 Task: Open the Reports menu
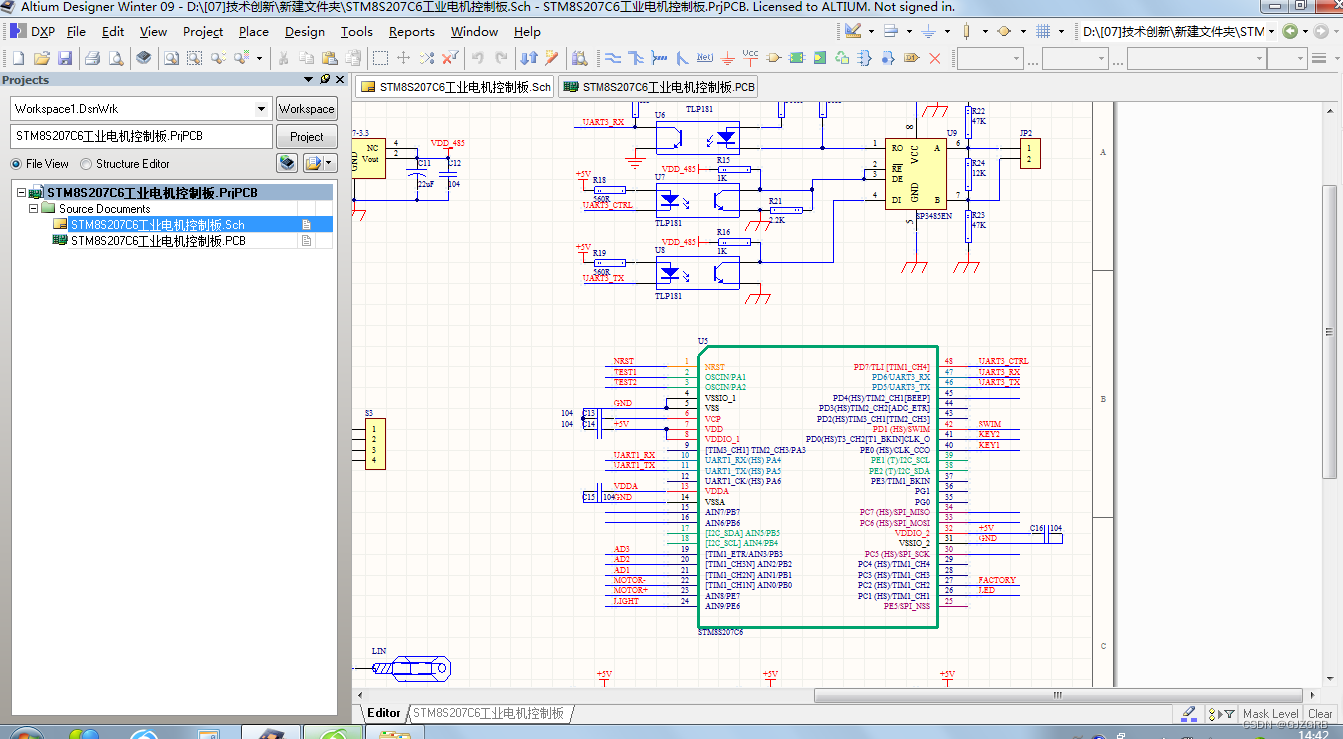411,31
